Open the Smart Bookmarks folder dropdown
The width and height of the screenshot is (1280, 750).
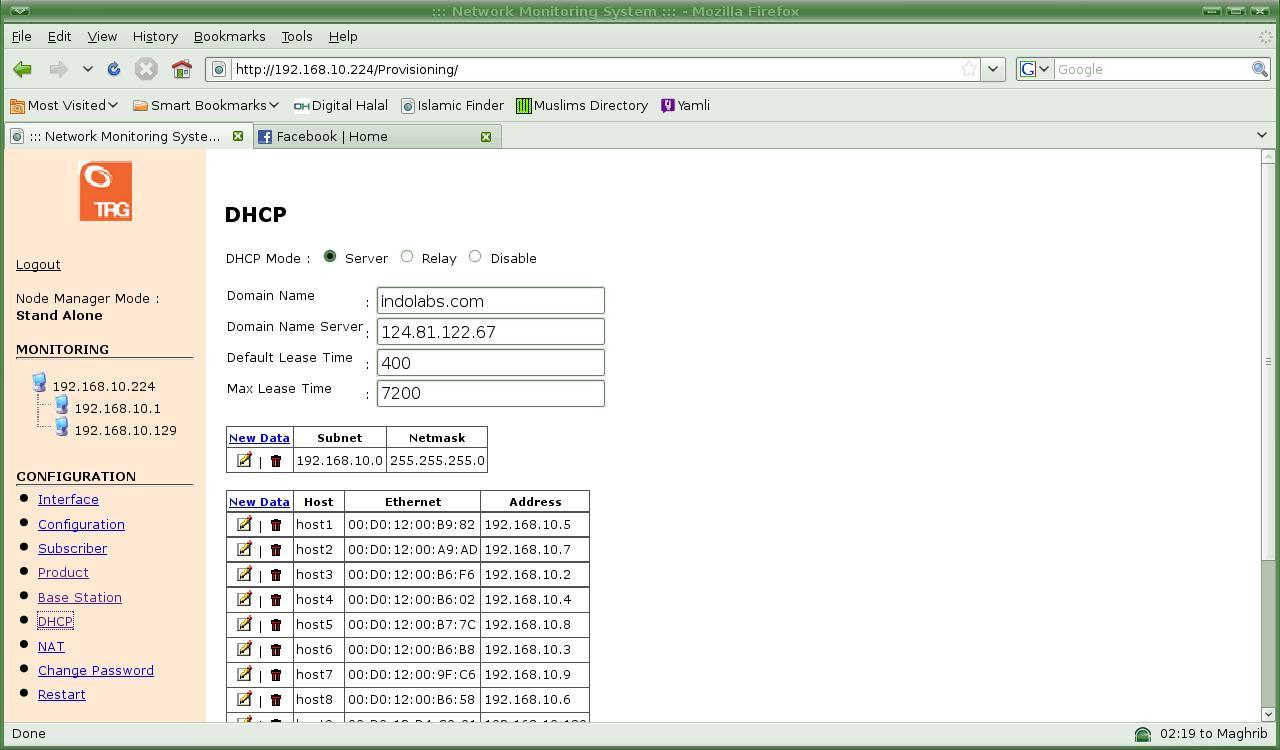(x=205, y=105)
